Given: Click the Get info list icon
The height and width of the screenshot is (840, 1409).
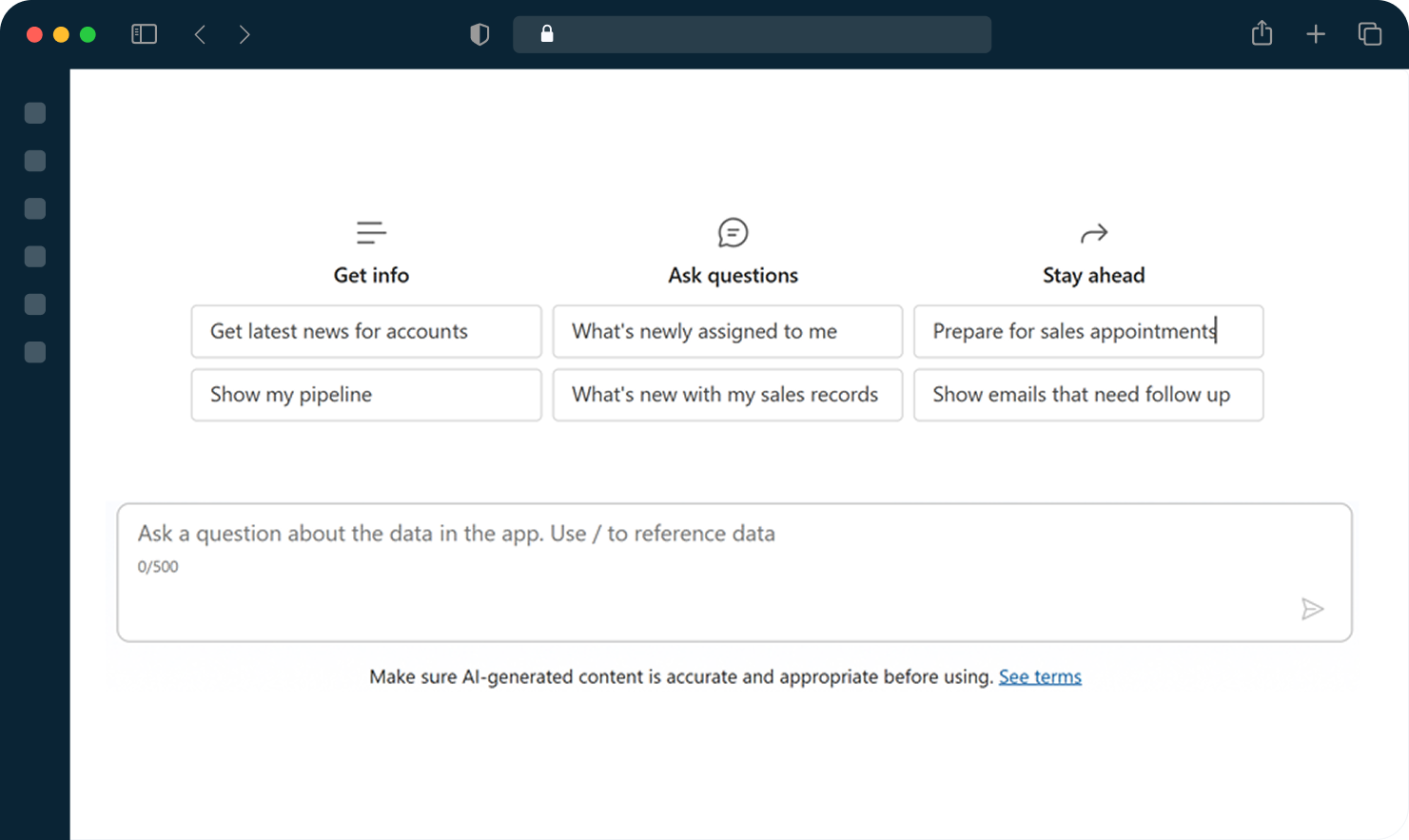Looking at the screenshot, I should (371, 232).
